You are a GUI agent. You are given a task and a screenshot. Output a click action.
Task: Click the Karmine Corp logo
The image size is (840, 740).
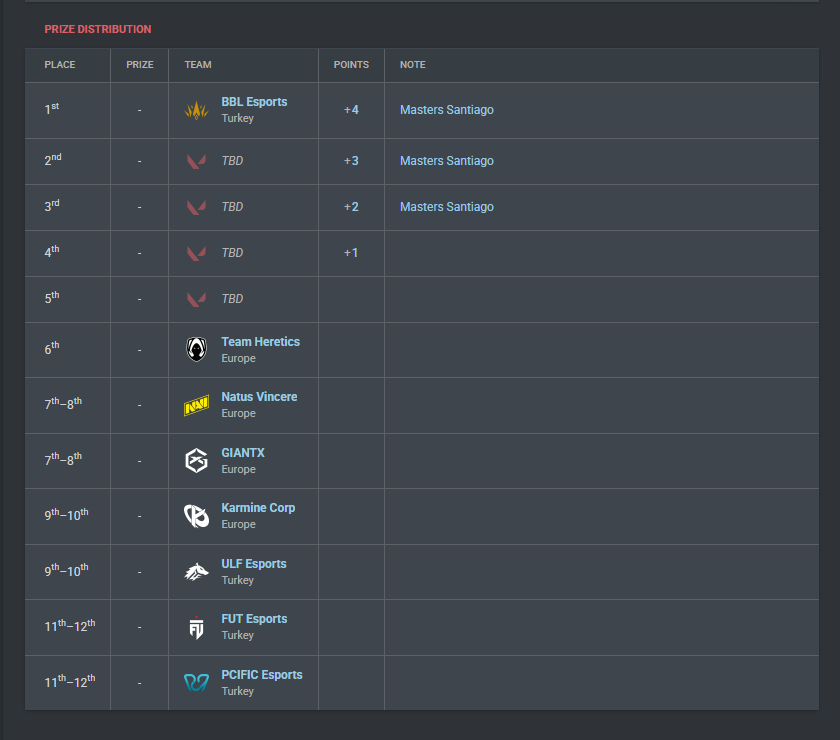pos(196,516)
